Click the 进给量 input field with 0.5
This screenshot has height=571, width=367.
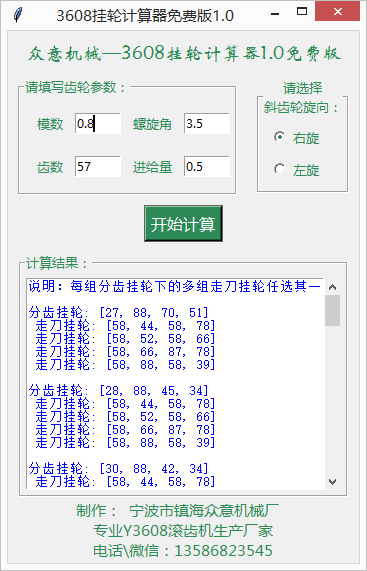click(207, 166)
